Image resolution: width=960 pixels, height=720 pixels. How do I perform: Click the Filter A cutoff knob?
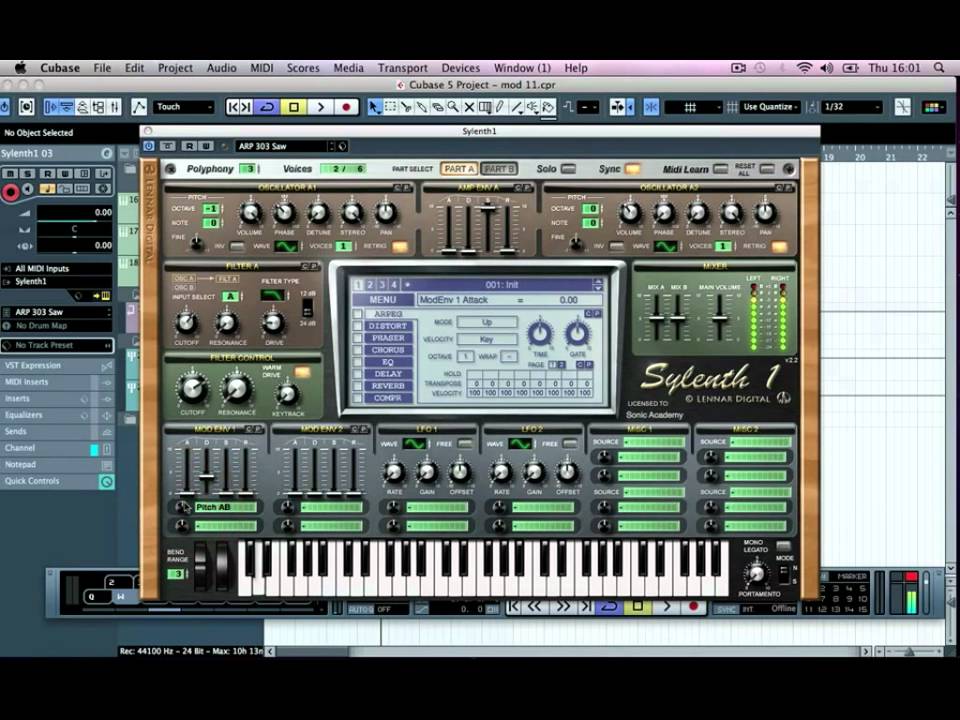[187, 322]
